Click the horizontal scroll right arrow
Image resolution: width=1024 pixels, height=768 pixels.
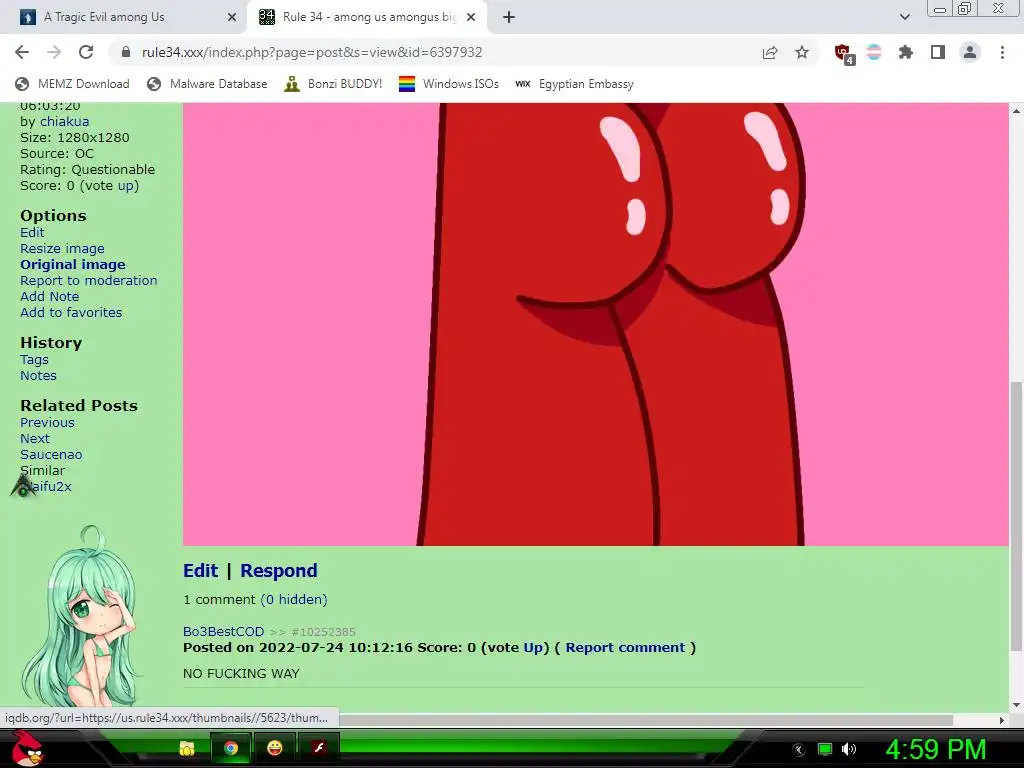click(1002, 720)
